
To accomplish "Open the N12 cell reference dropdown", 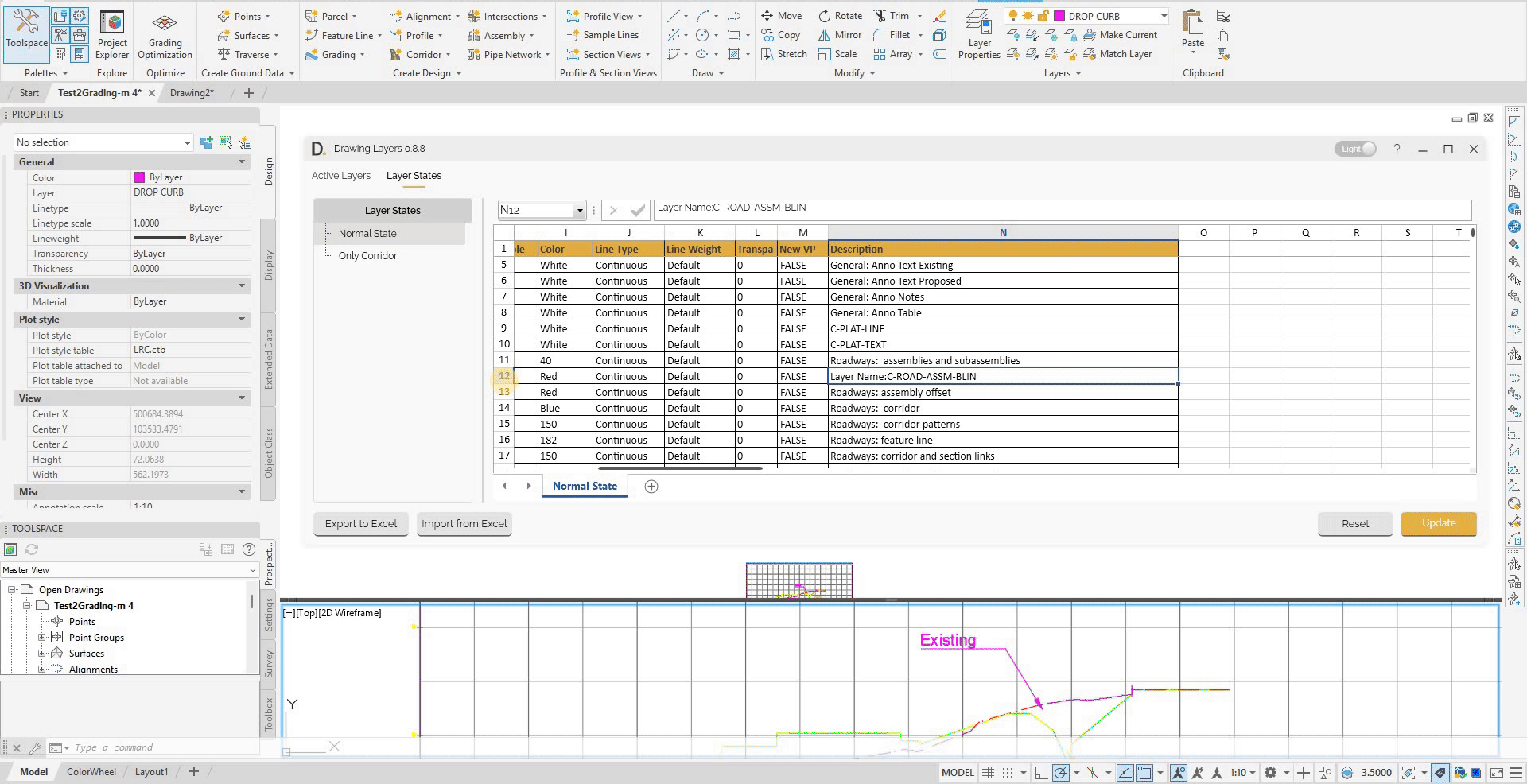I will (578, 210).
